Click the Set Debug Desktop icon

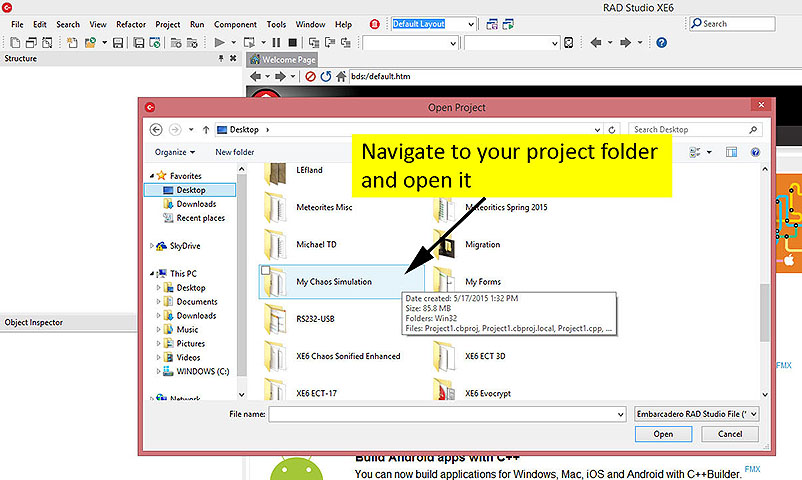pos(508,24)
